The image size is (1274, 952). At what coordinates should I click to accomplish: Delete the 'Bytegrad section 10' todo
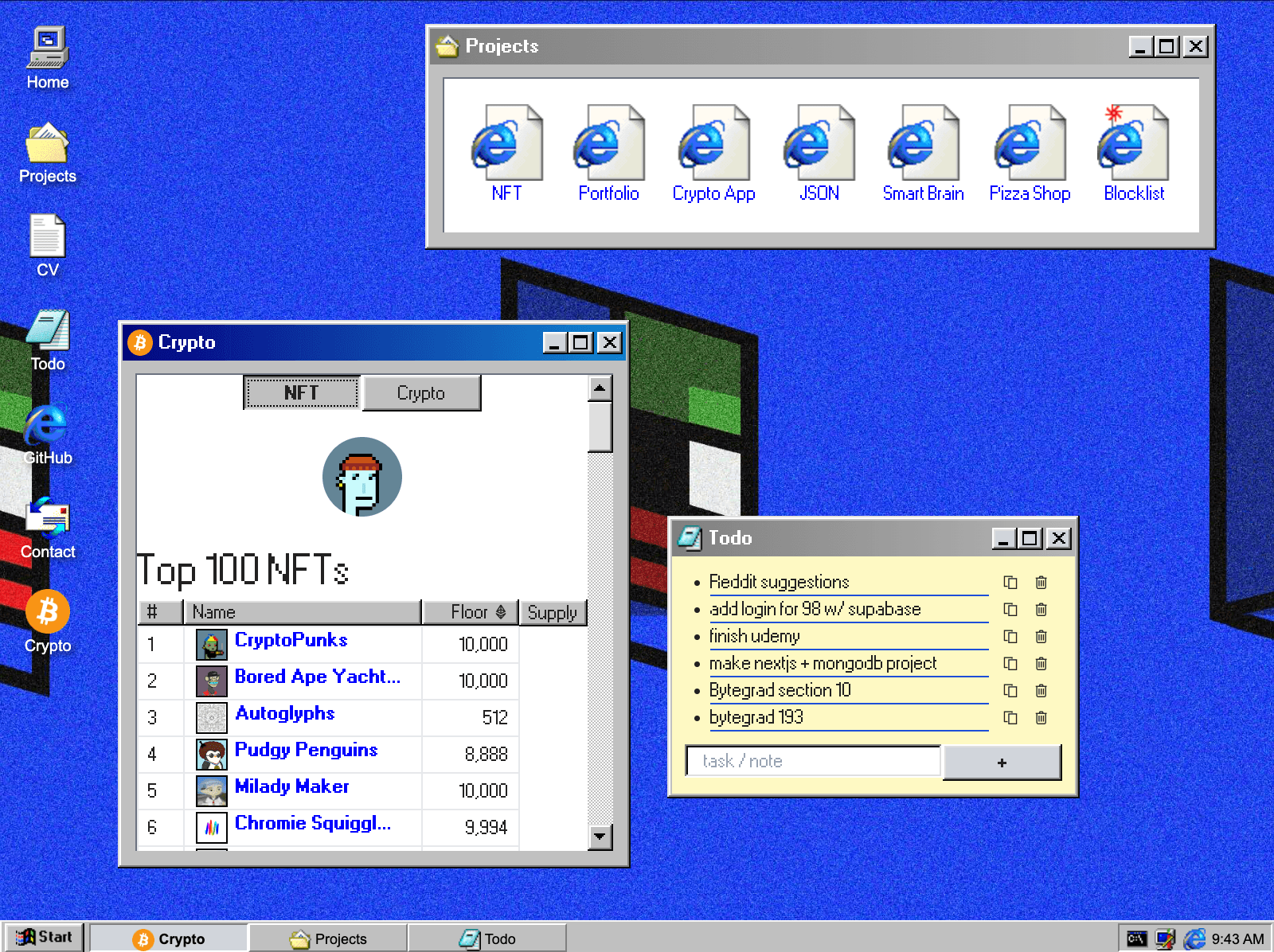(1041, 691)
